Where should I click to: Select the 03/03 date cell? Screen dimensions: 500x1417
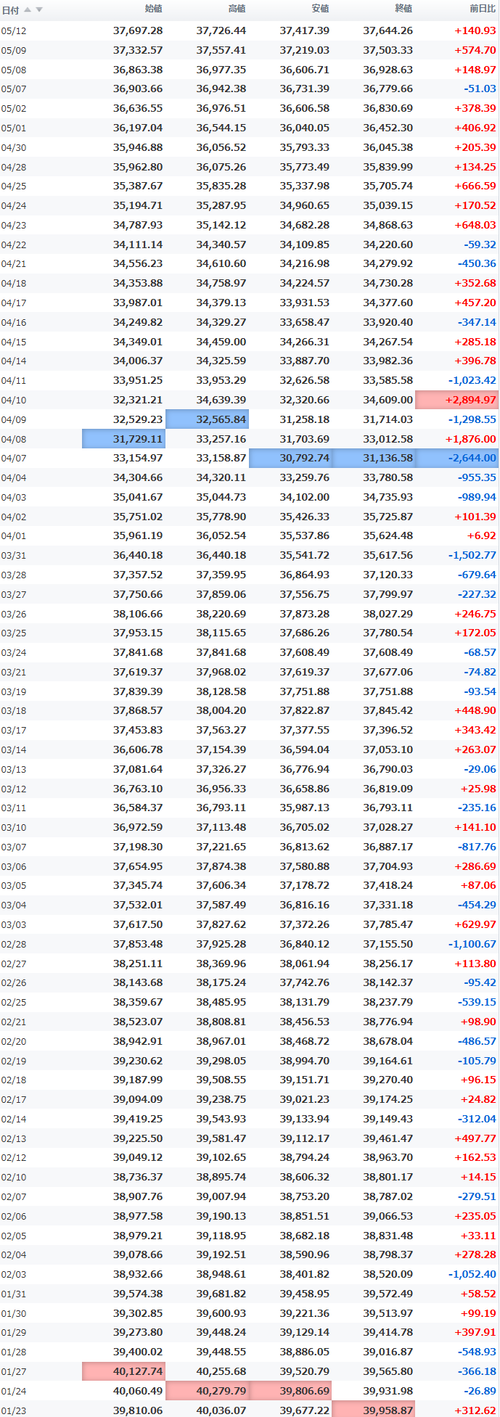pos(14,923)
